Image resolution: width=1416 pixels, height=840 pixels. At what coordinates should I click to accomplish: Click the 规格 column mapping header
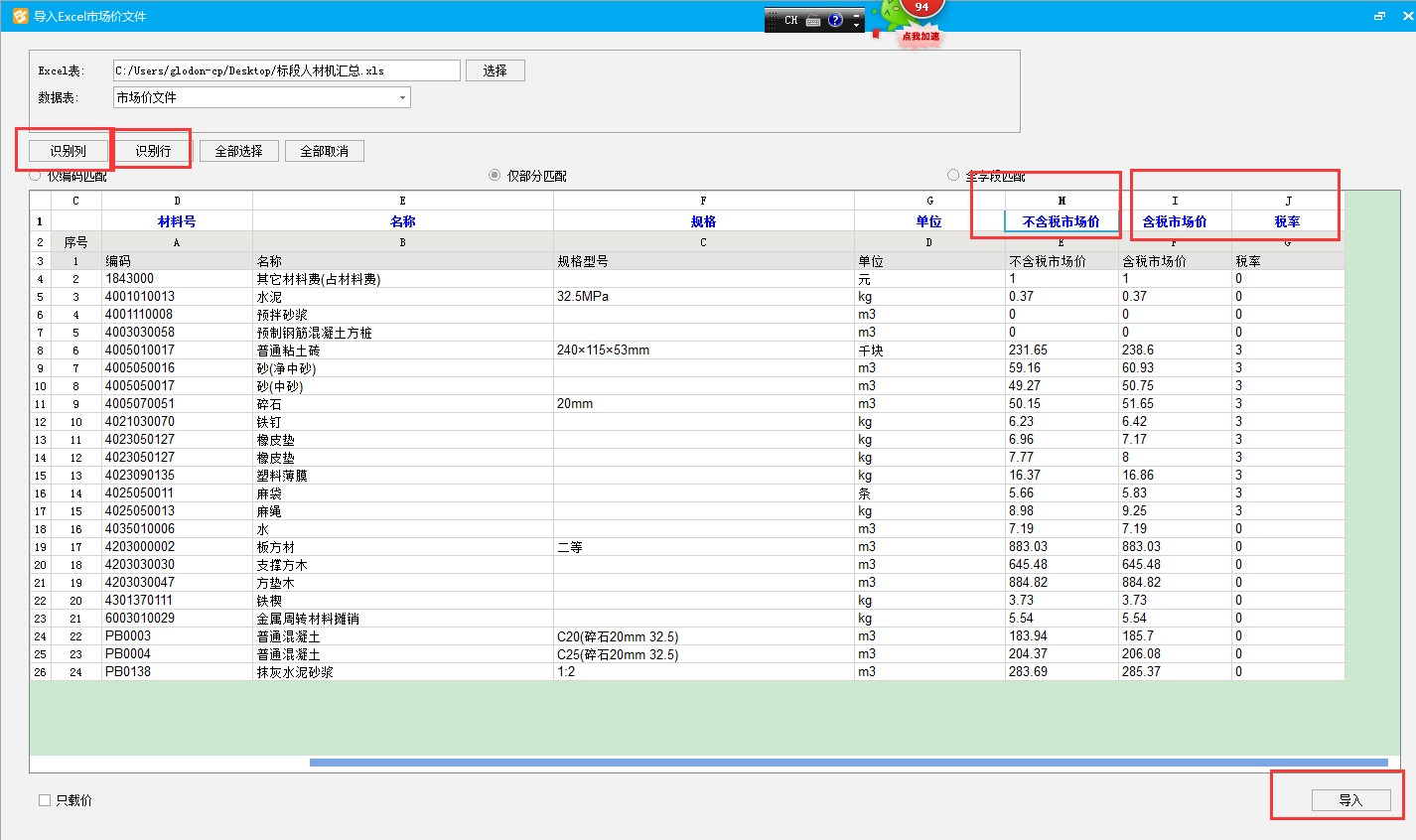coord(703,221)
